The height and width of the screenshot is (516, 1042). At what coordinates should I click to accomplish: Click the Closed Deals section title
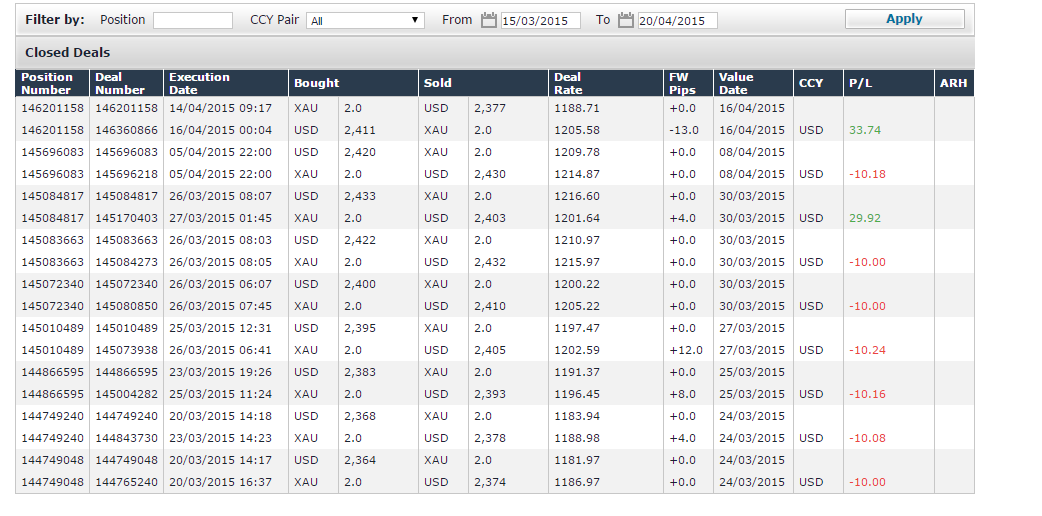[68, 53]
